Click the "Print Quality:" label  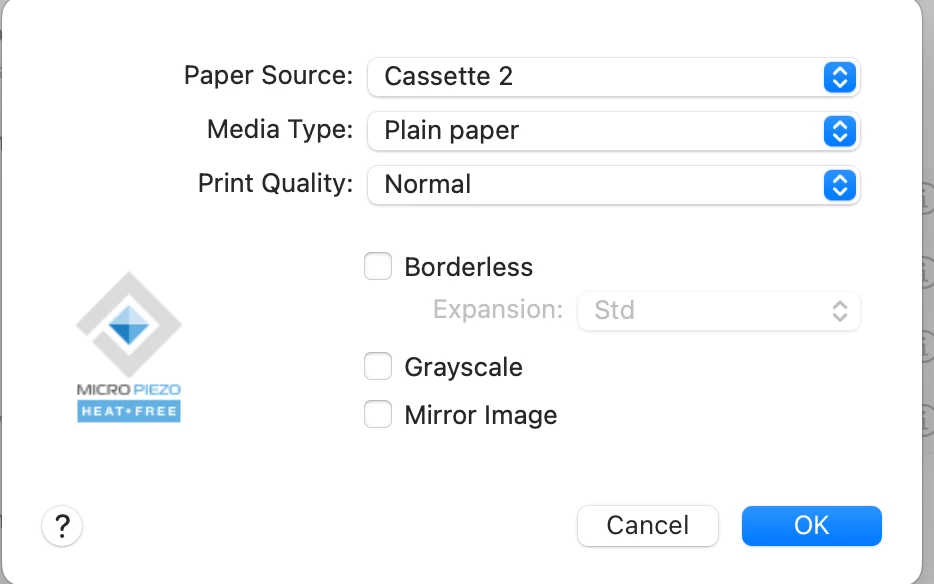tap(275, 185)
